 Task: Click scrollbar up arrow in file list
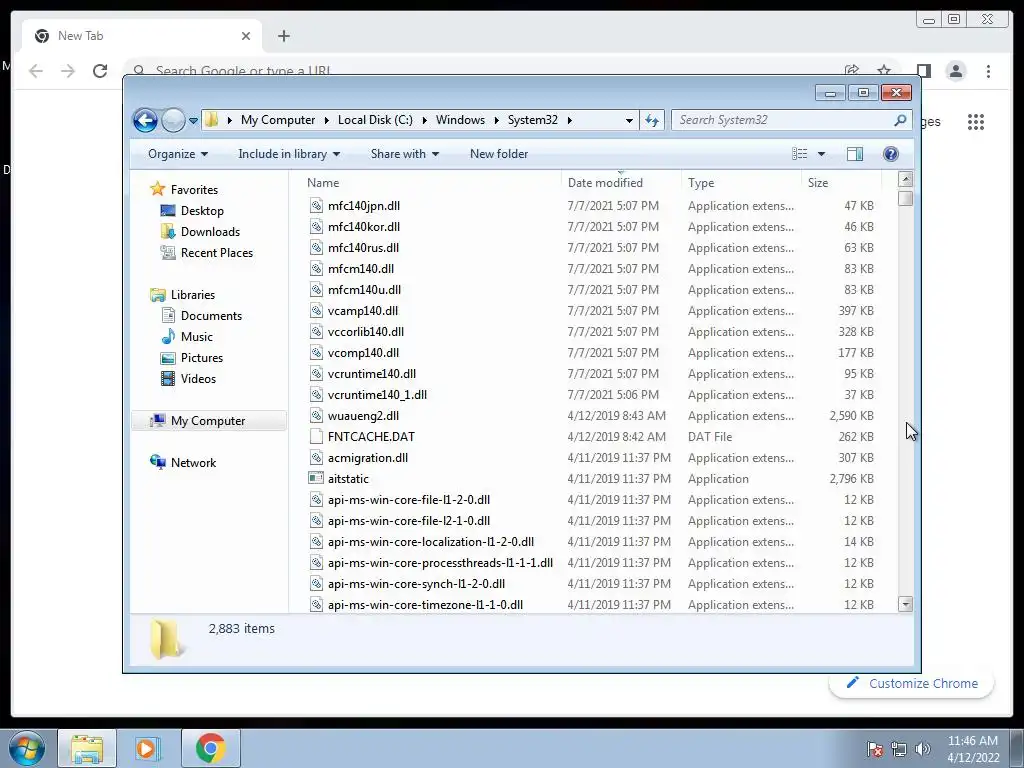pos(905,179)
